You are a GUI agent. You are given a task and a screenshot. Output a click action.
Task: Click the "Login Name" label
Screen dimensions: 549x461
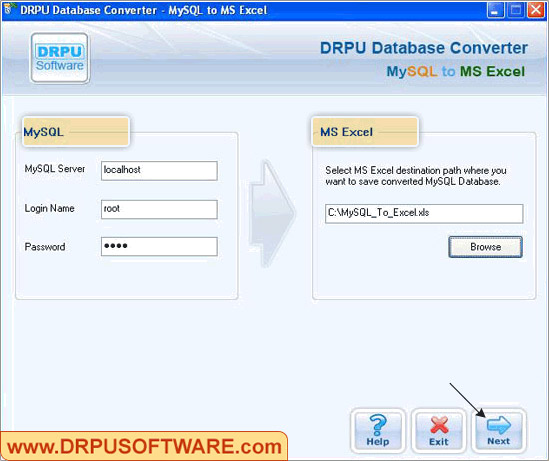[49, 208]
